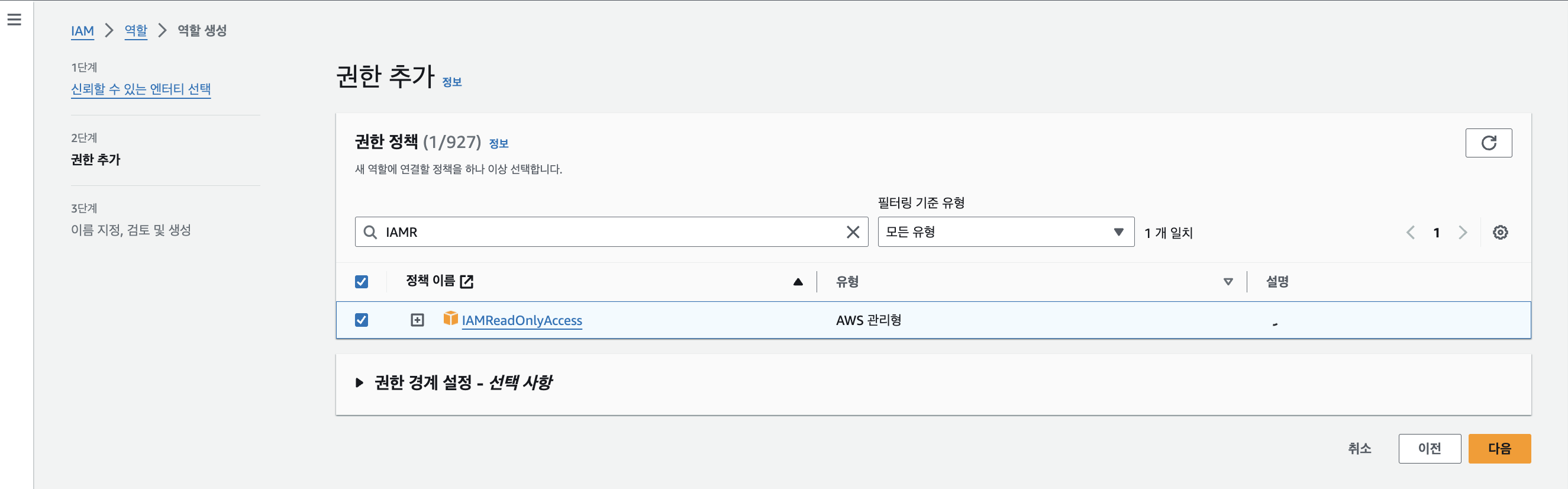Click the refresh policies button
The image size is (1568, 489).
coord(1488,143)
